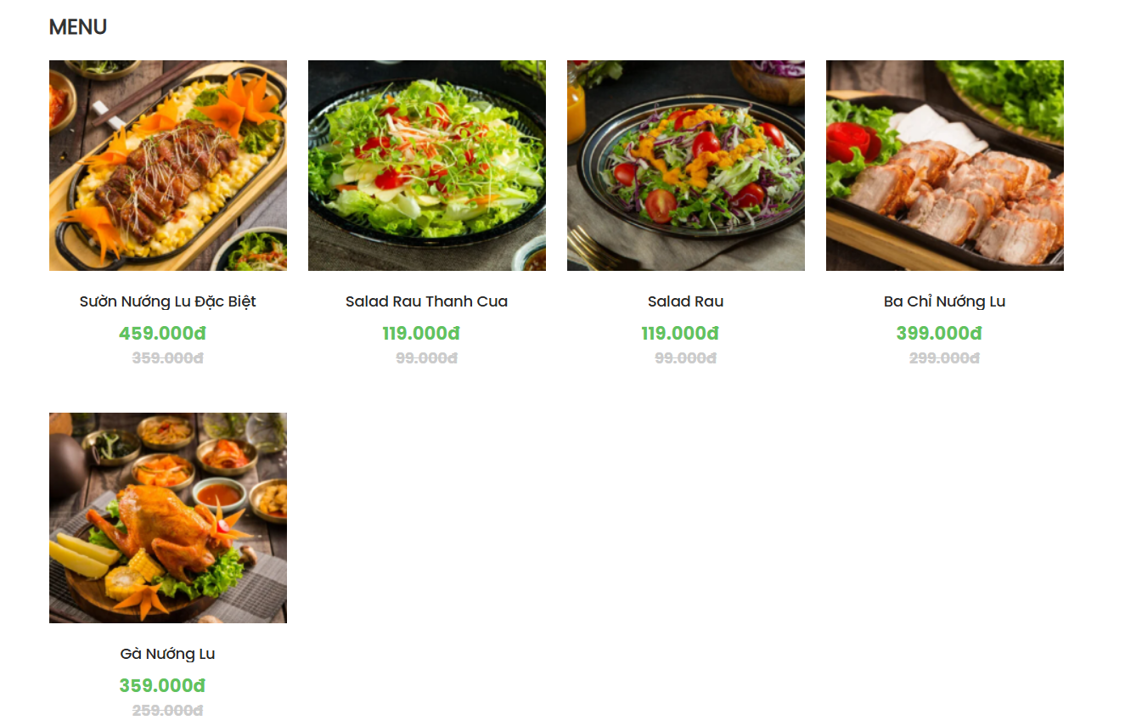Screen dimensions: 1125x726
Task: Click the 119.000đ price under Salad Rau Thanh Cua
Action: [427, 333]
